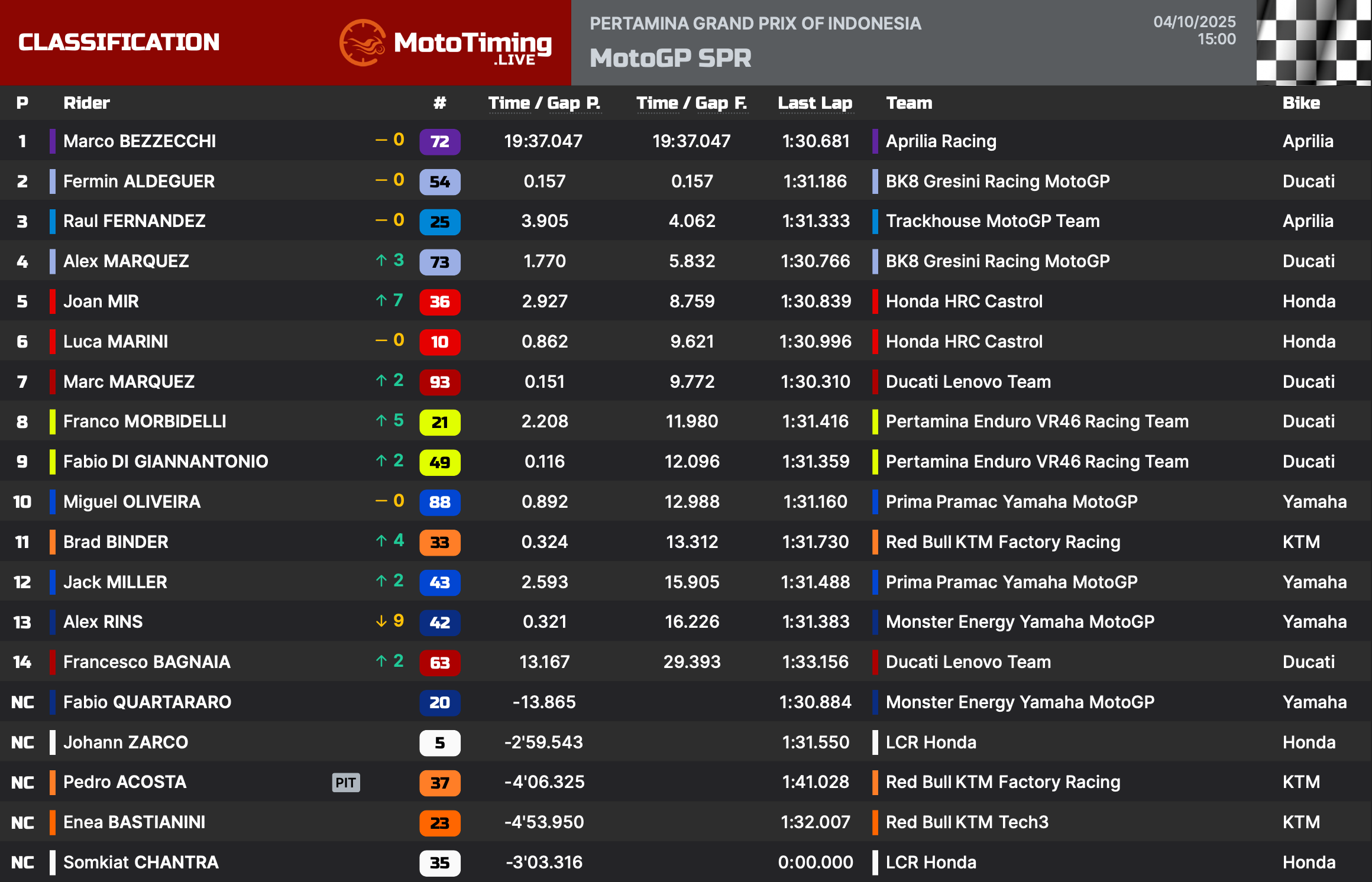
Task: Click Raul Fernandez's blue number 25 badge
Action: 439,222
